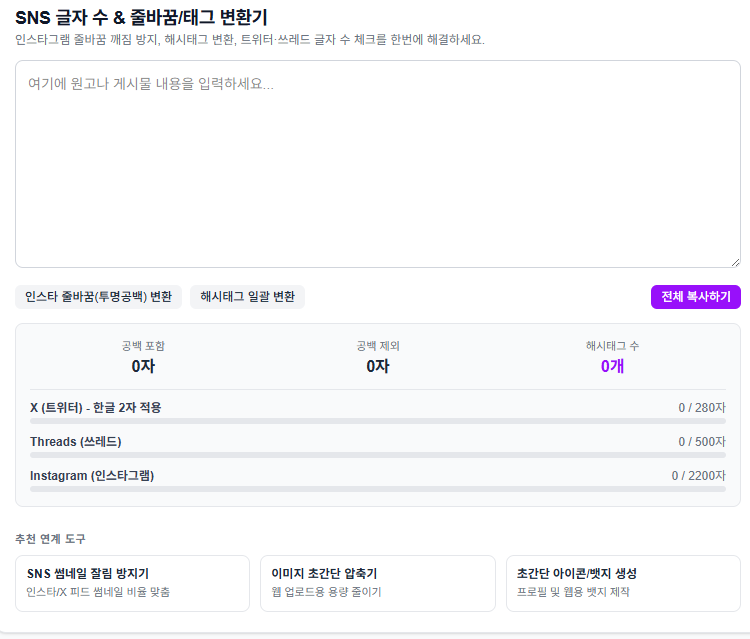Click the 0 / 2200자 counter

pyautogui.click(x=698, y=476)
